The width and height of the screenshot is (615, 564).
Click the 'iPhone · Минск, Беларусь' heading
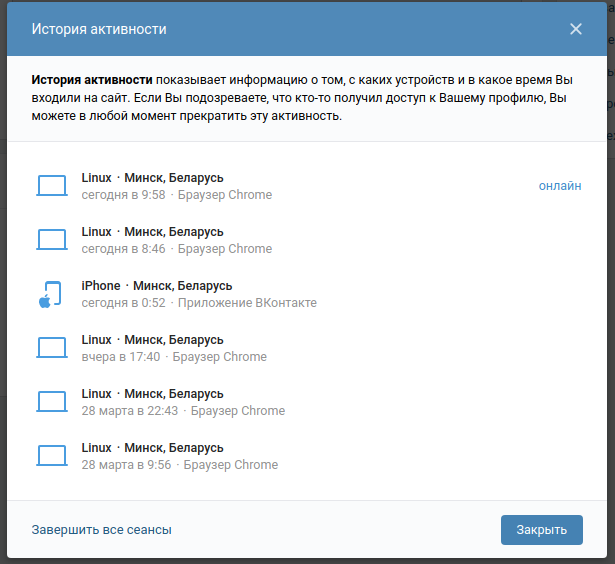156,286
